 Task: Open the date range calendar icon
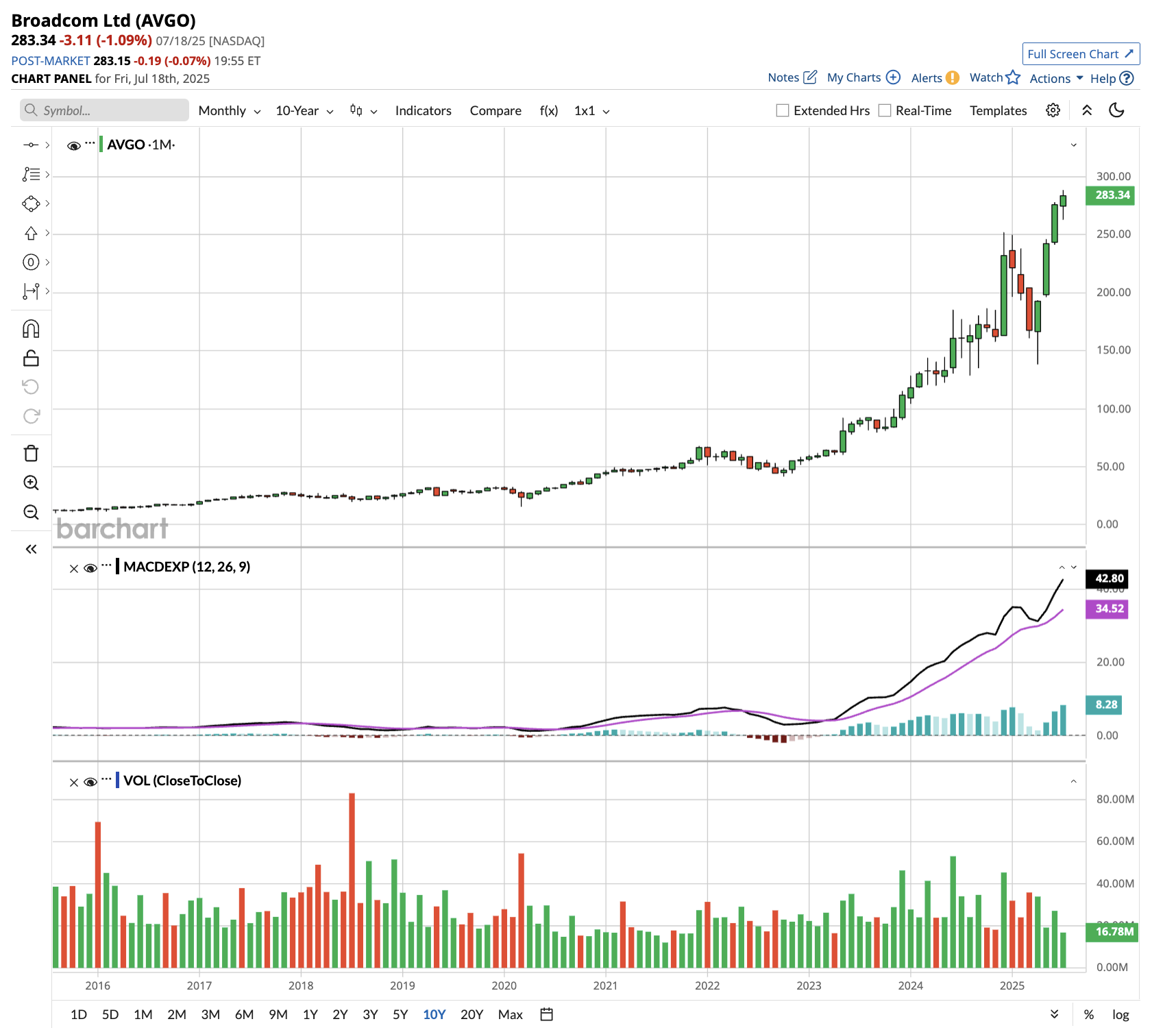(x=546, y=1014)
